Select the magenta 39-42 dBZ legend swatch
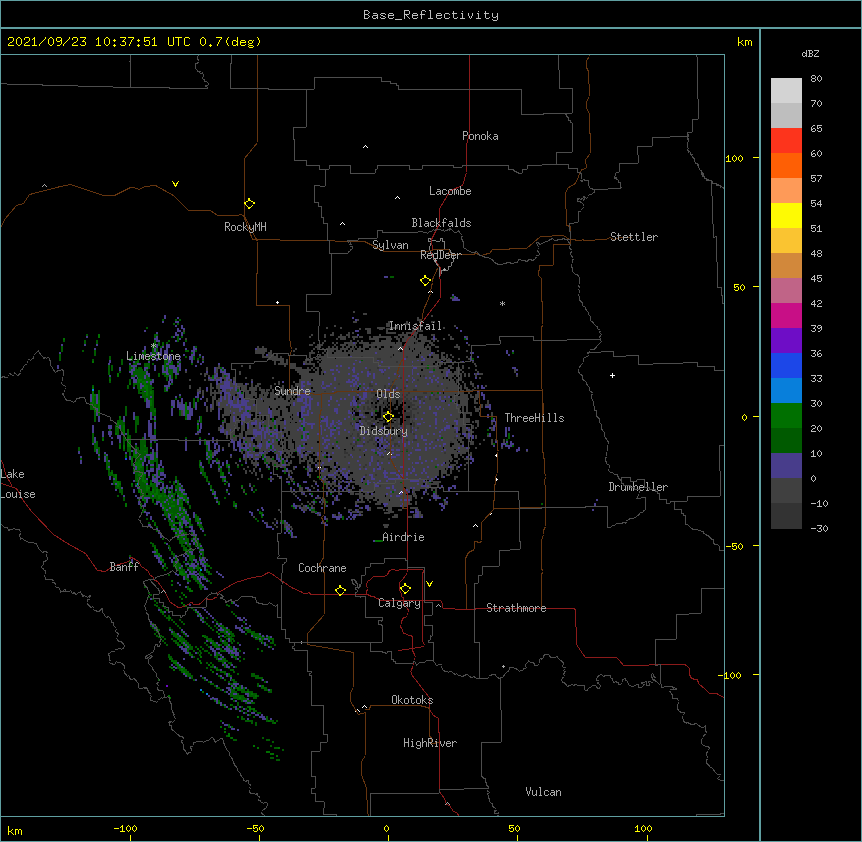This screenshot has width=862, height=842. point(786,315)
